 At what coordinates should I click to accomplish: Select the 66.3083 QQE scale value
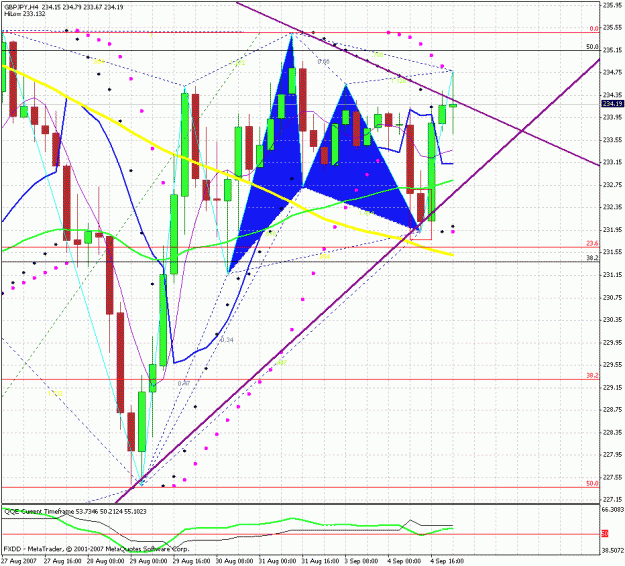coord(613,510)
